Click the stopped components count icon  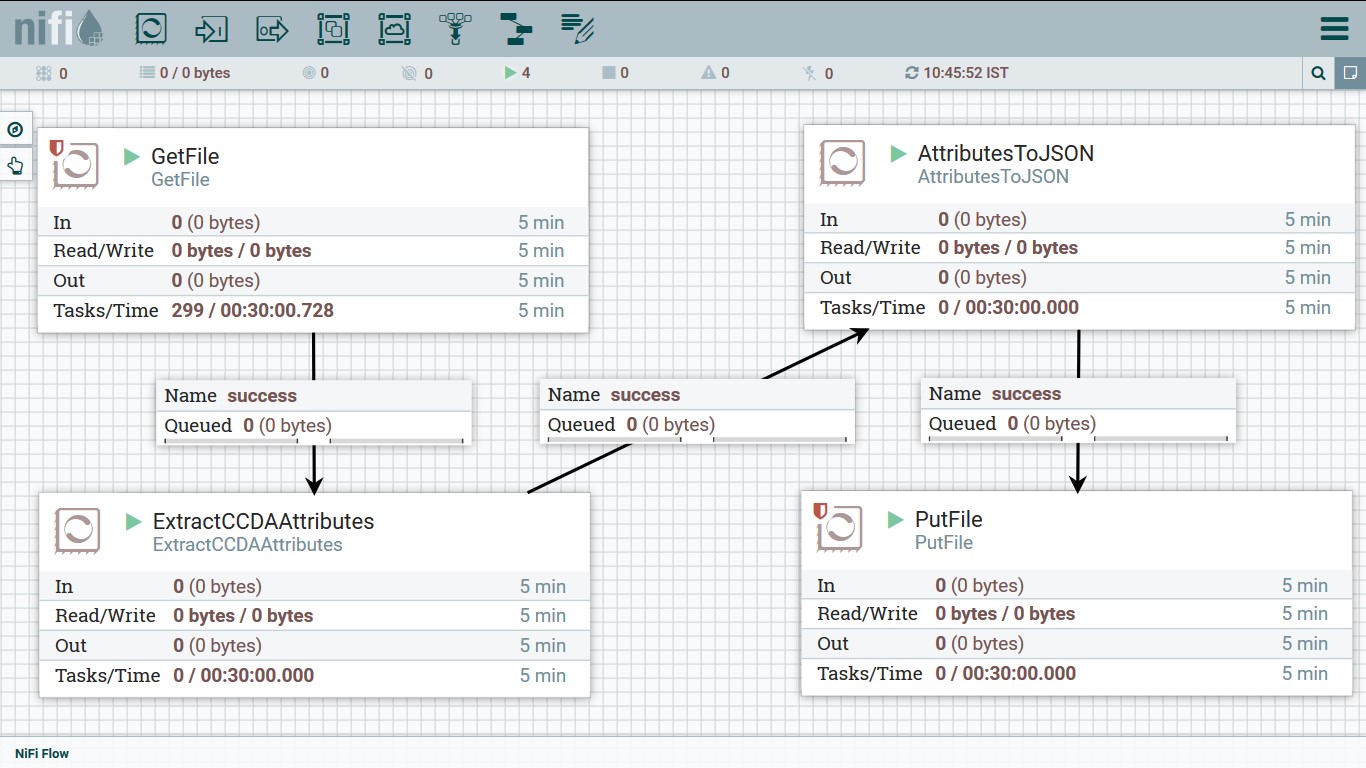point(608,73)
